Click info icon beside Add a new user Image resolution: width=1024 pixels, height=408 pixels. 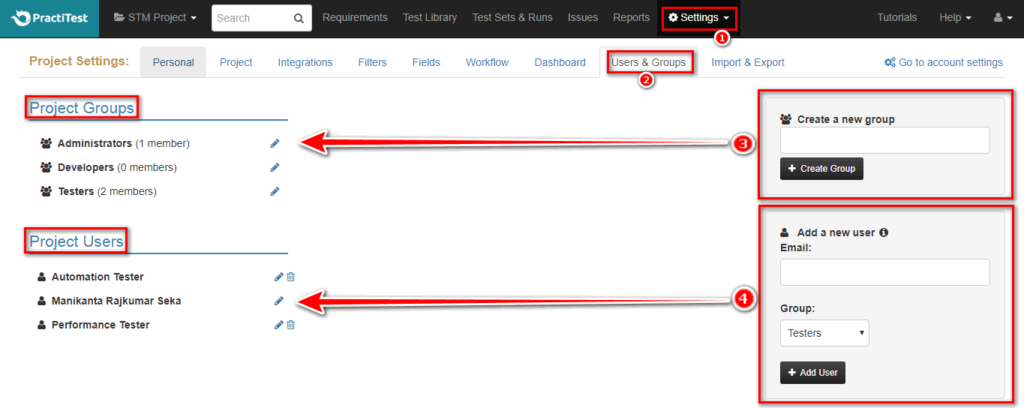click(x=883, y=232)
